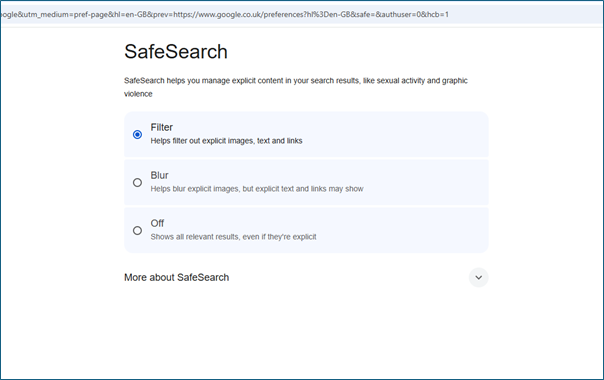This screenshot has width=604, height=380.
Task: Choose the Off radio button
Action: 137,230
